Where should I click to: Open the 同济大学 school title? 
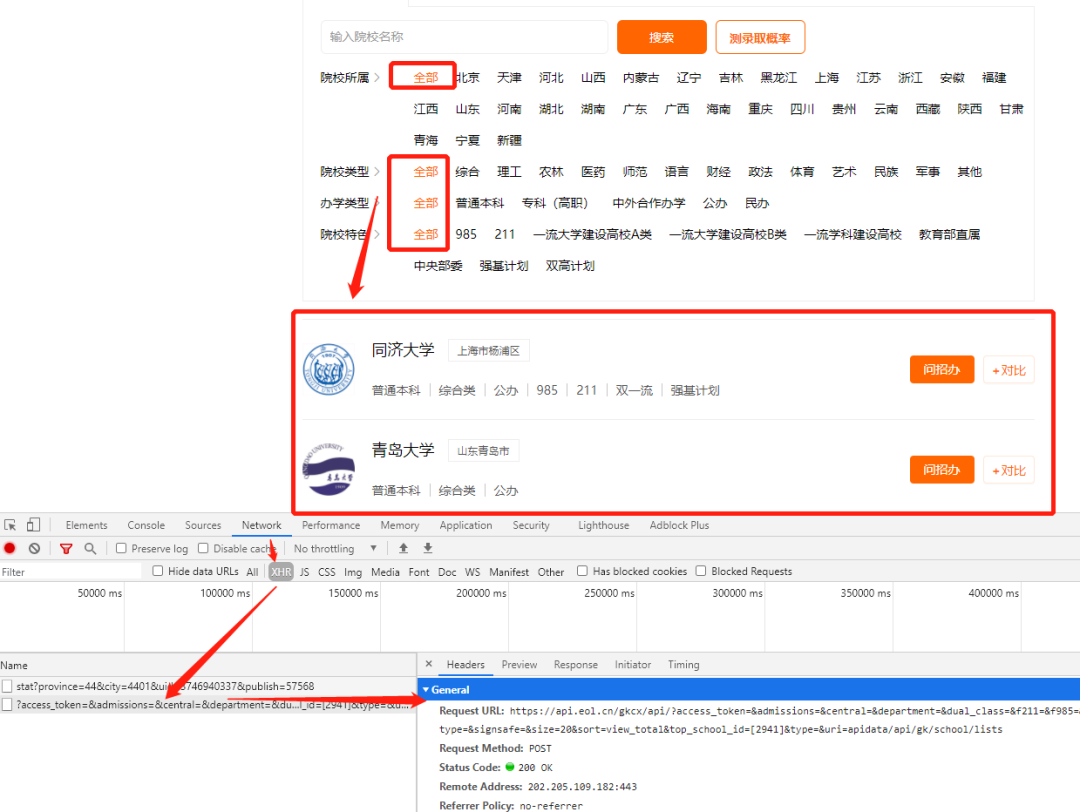pos(403,350)
